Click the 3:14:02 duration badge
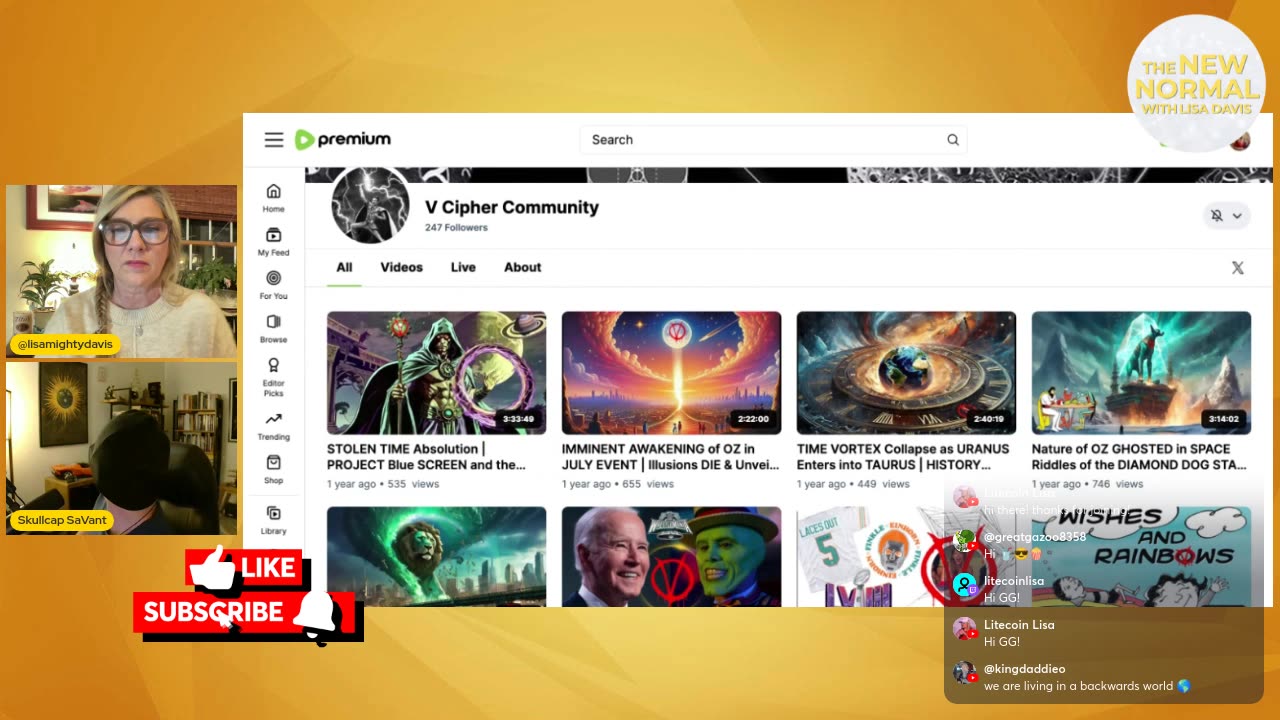The height and width of the screenshot is (720, 1280). pos(1223,419)
